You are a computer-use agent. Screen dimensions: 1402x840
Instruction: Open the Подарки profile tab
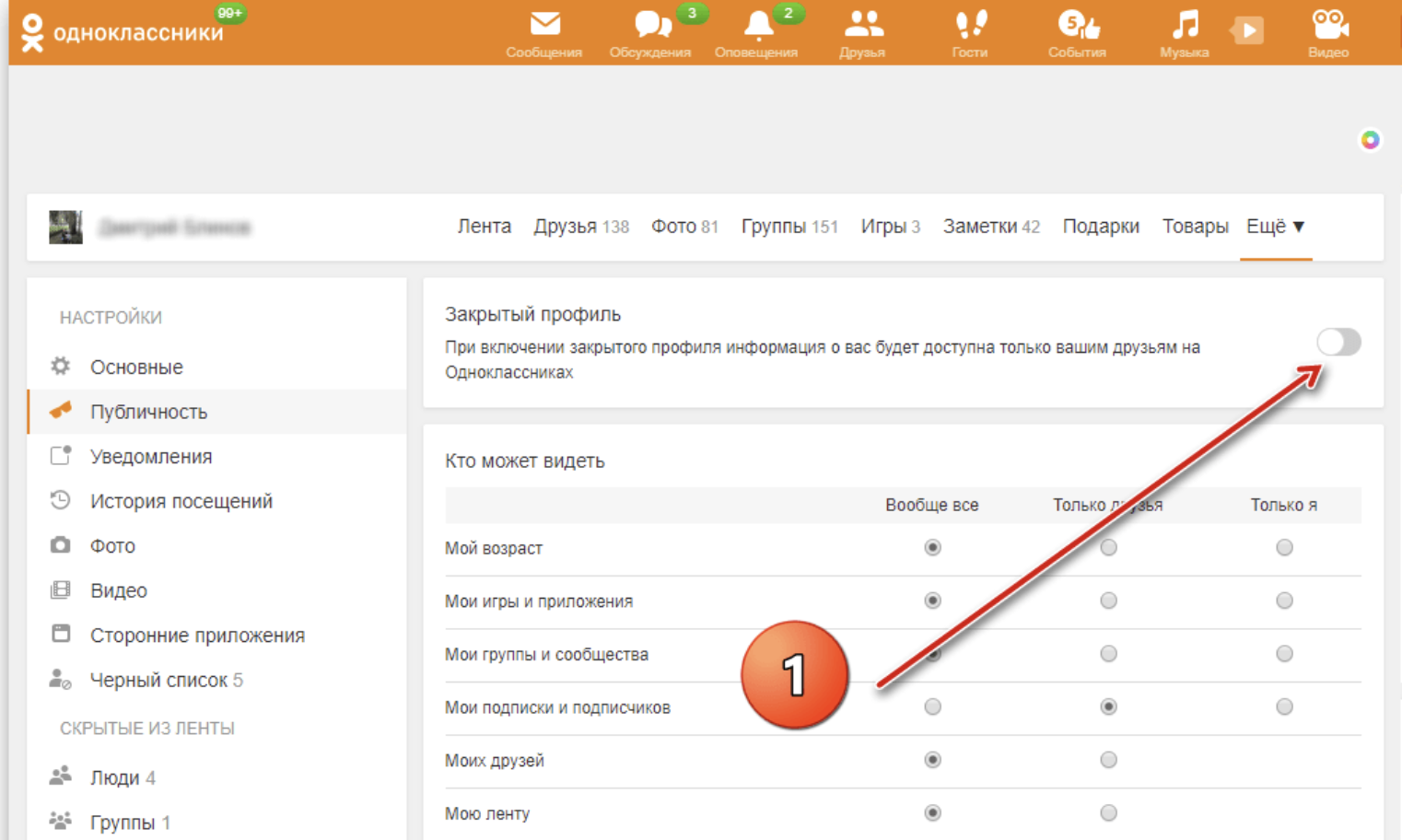[1101, 227]
